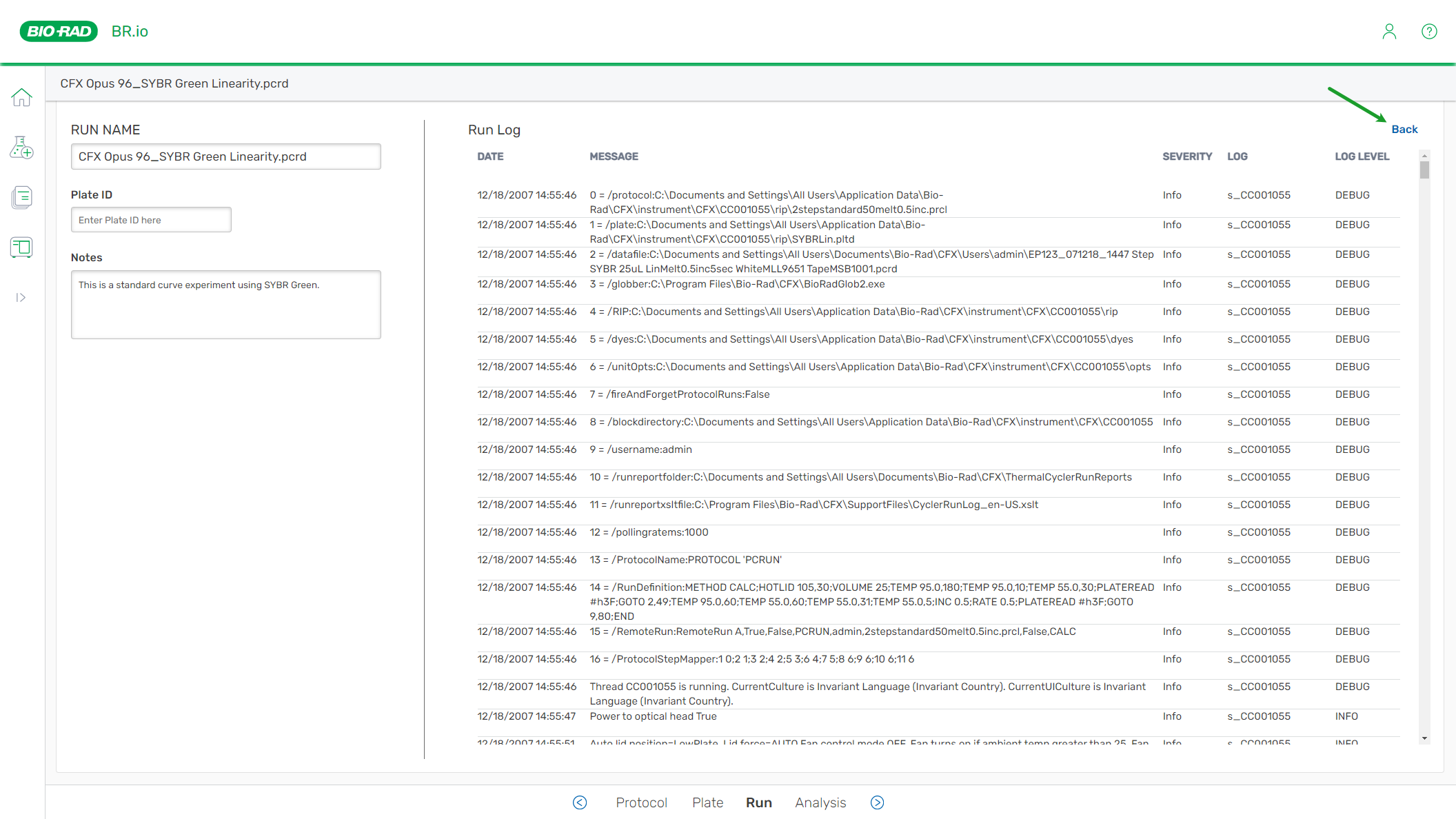The width and height of the screenshot is (1456, 819).
Task: Click the run log scrollbar down arrow
Action: pos(1424,738)
